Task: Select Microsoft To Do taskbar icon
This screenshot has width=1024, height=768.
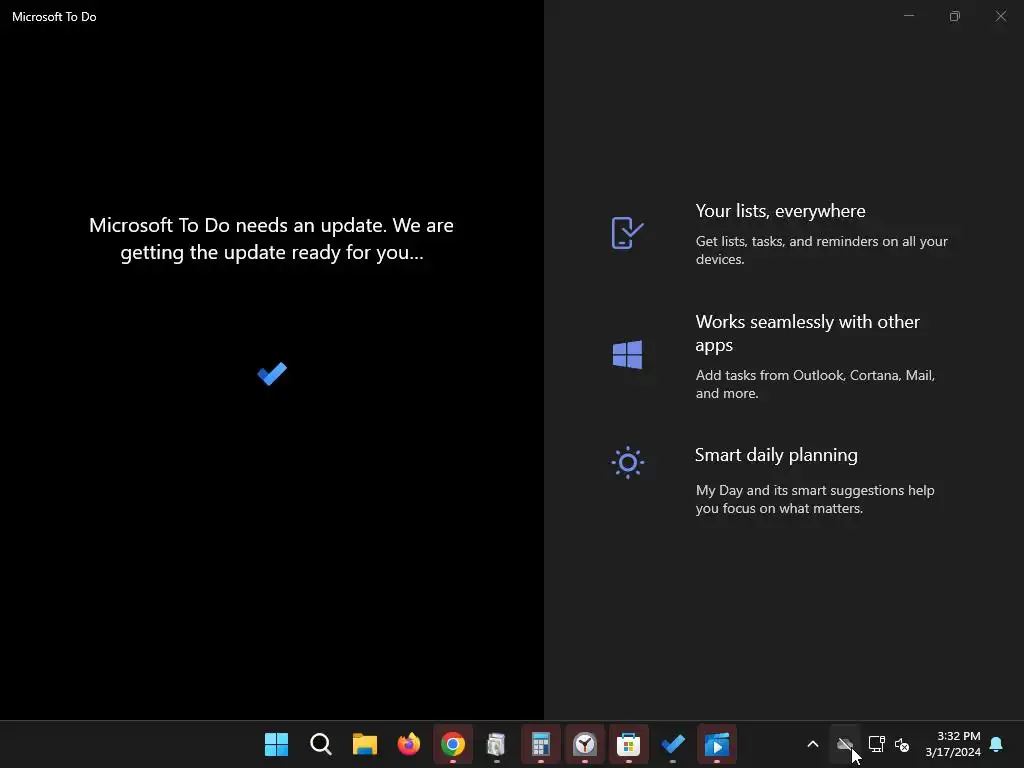Action: coord(673,744)
